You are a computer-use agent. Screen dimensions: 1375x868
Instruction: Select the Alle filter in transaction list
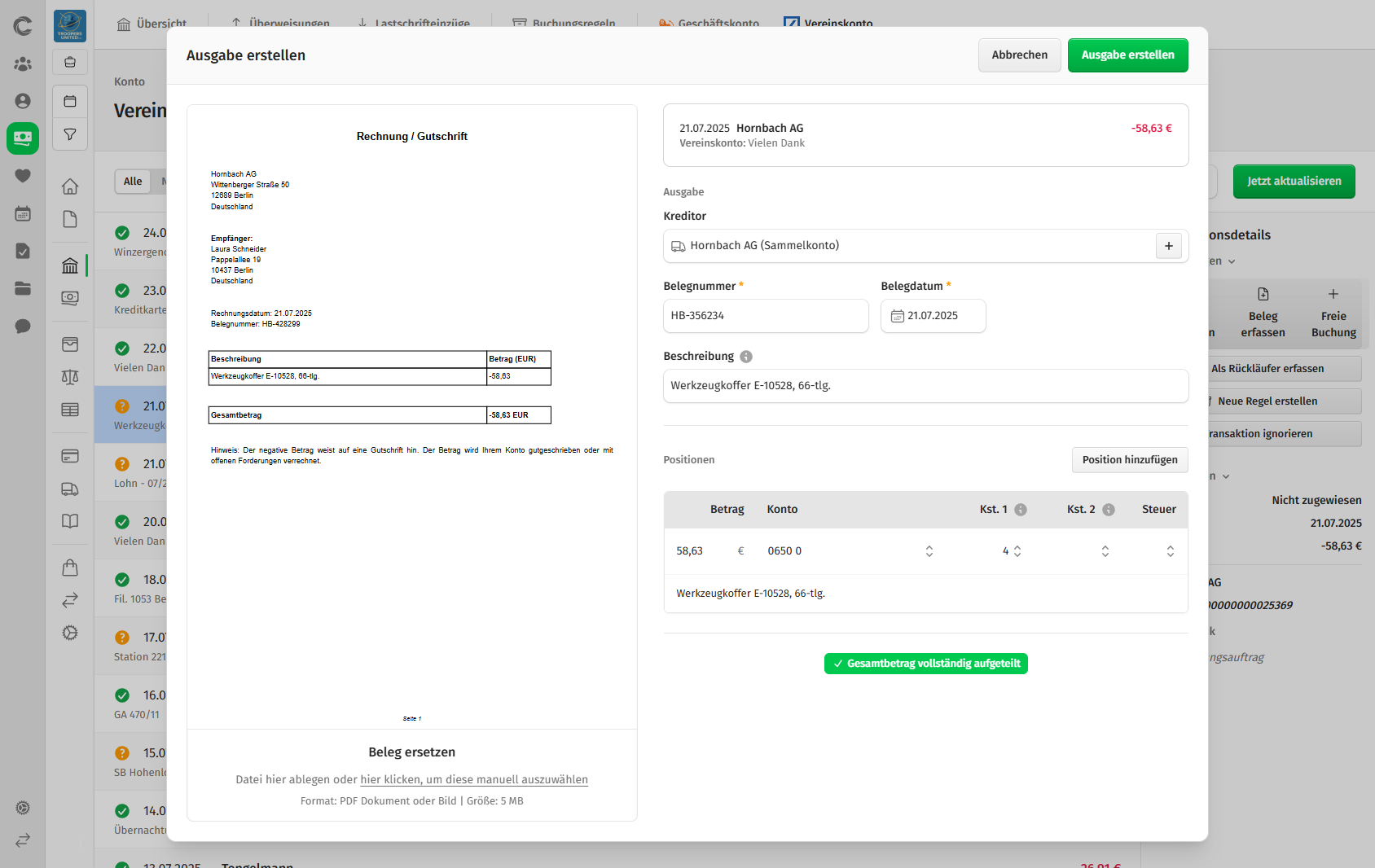(133, 182)
